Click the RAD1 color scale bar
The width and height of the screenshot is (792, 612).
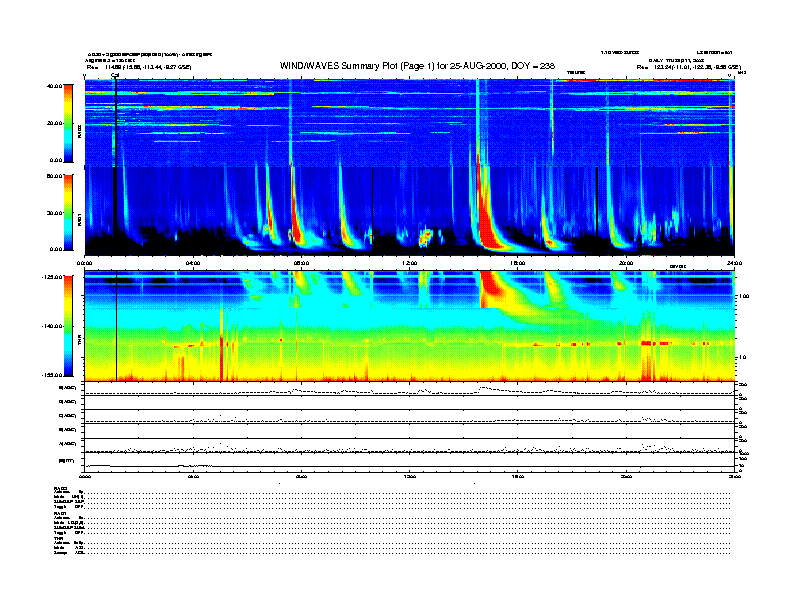click(x=68, y=213)
